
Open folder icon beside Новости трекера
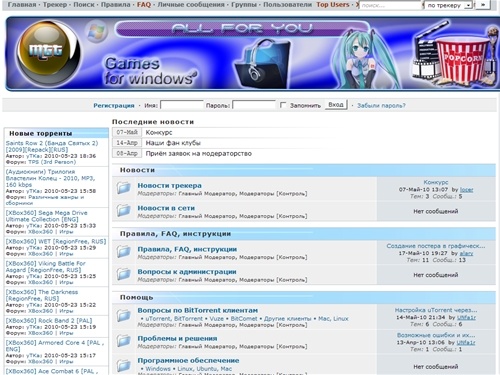(x=124, y=188)
